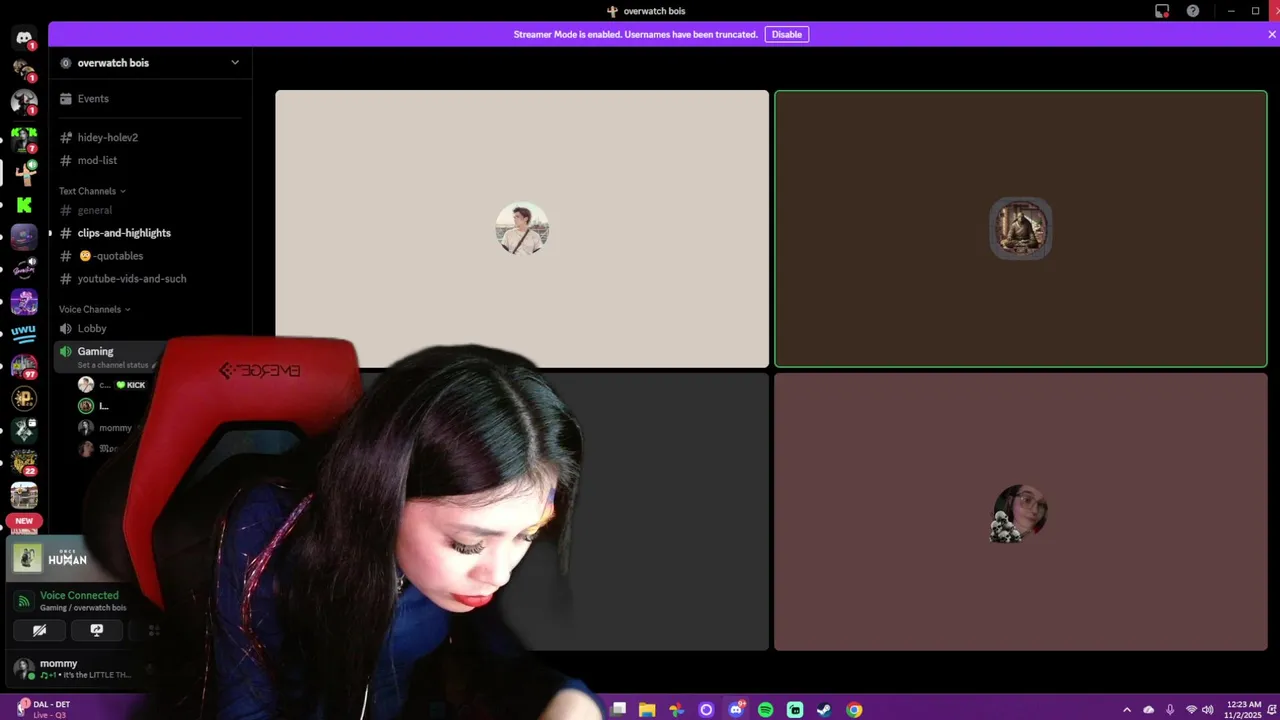Click the volume speaker tray icon
The image size is (1280, 720).
pyautogui.click(x=1208, y=709)
